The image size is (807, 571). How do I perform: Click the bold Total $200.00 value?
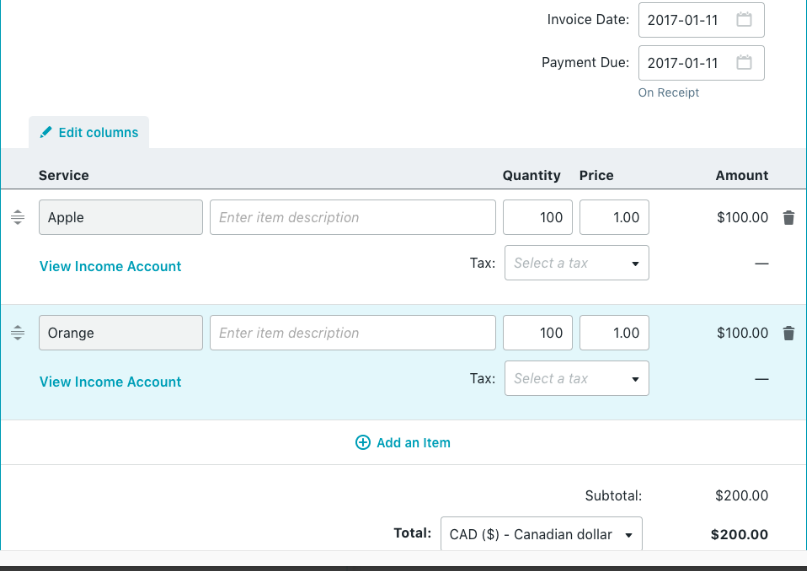[x=739, y=534]
